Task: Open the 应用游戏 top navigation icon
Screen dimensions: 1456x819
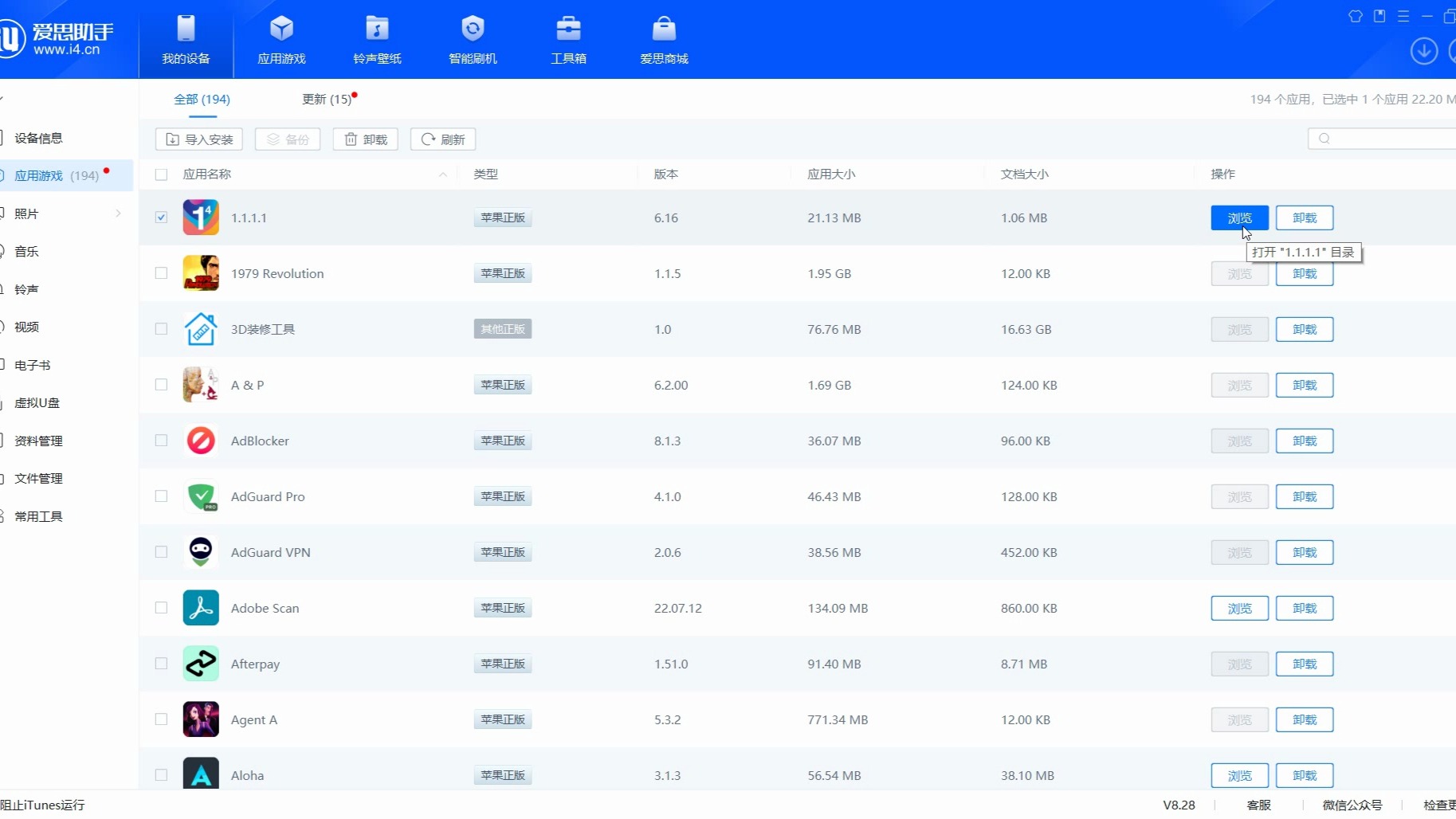Action: [281, 39]
